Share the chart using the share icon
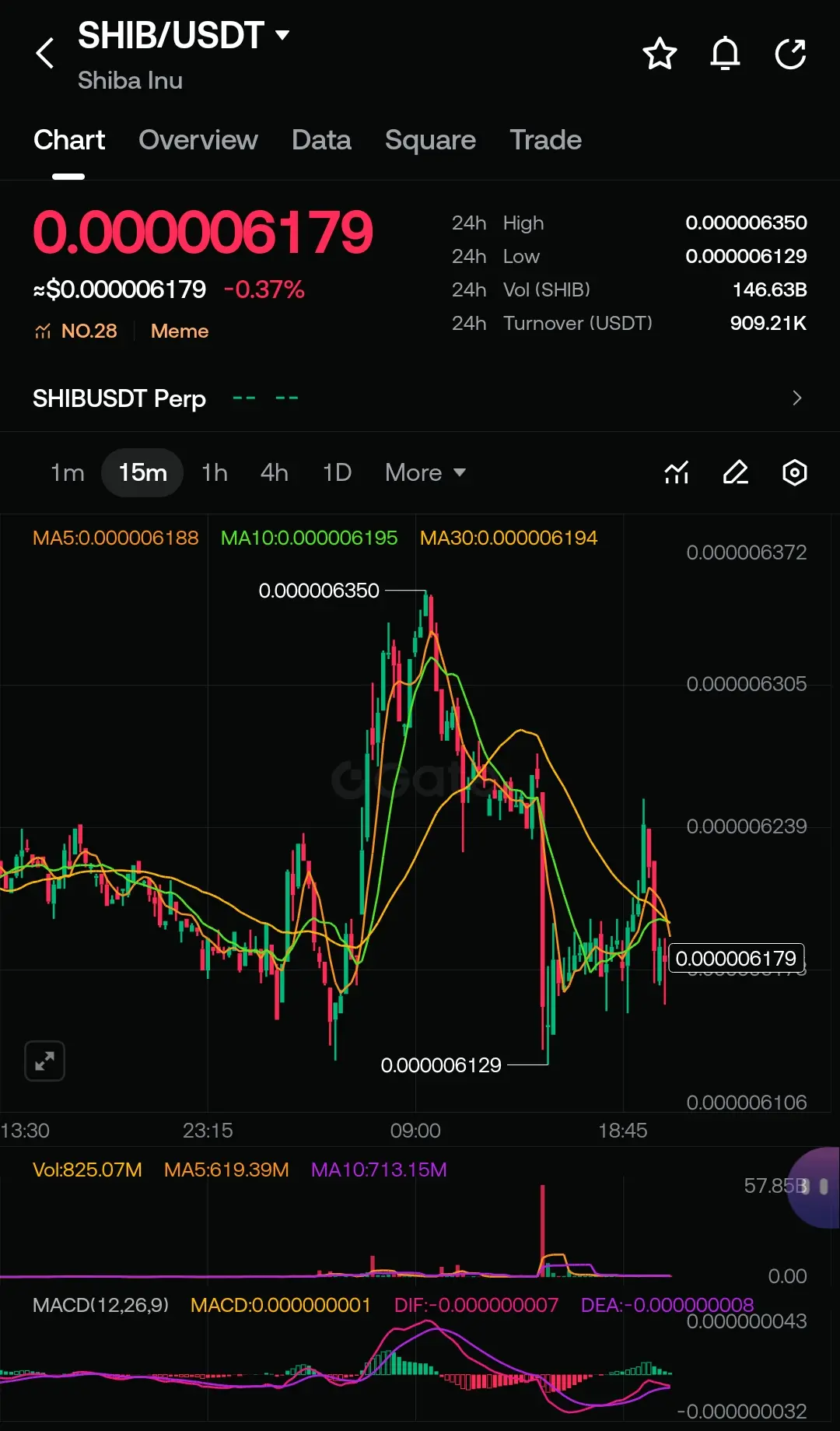The image size is (840, 1431). tap(790, 54)
